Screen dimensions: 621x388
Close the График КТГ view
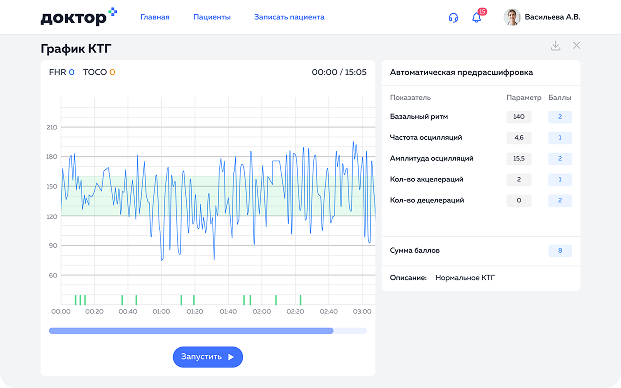point(576,46)
